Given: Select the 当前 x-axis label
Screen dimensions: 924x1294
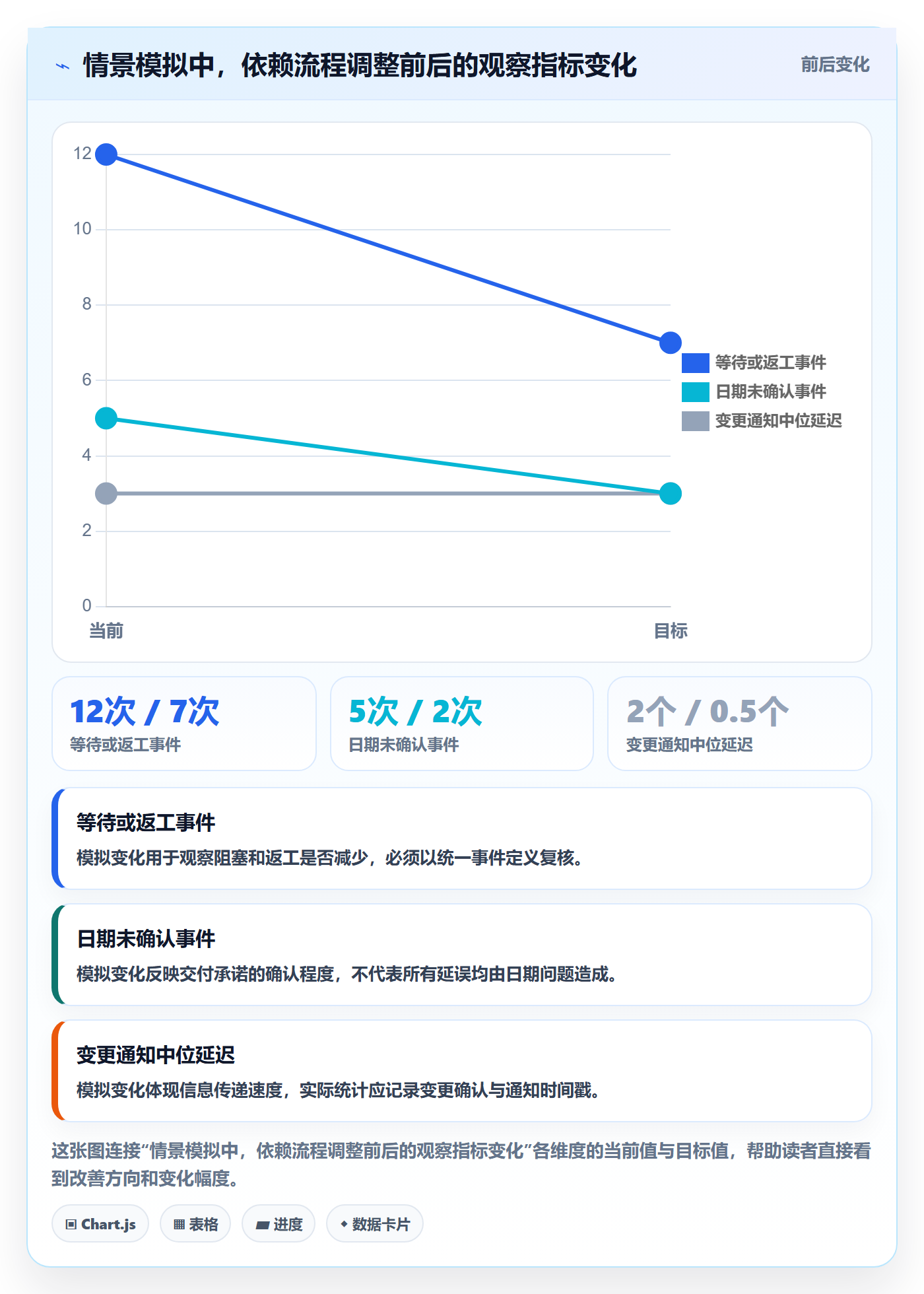Looking at the screenshot, I should pos(106,631).
